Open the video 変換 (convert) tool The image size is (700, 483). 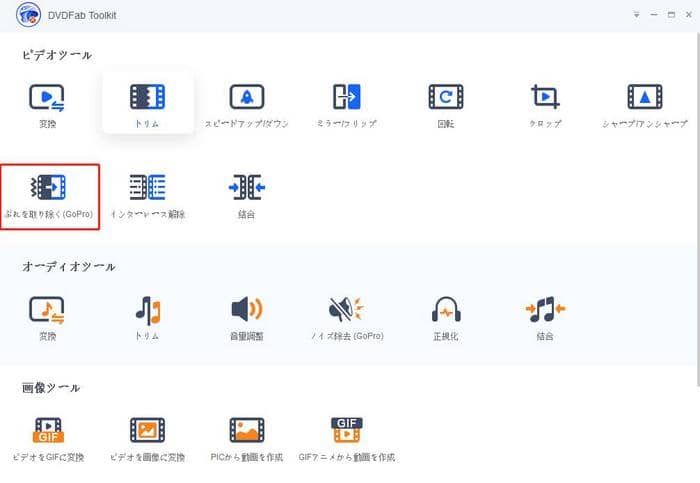47,98
